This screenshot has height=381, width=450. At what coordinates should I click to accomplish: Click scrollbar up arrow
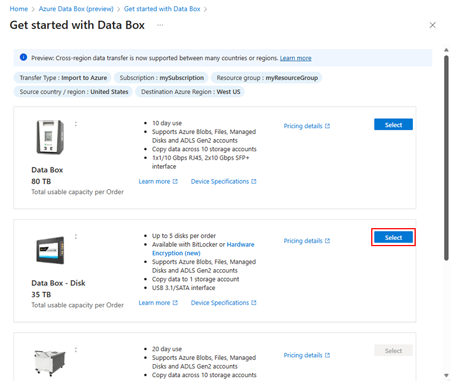[446, 50]
